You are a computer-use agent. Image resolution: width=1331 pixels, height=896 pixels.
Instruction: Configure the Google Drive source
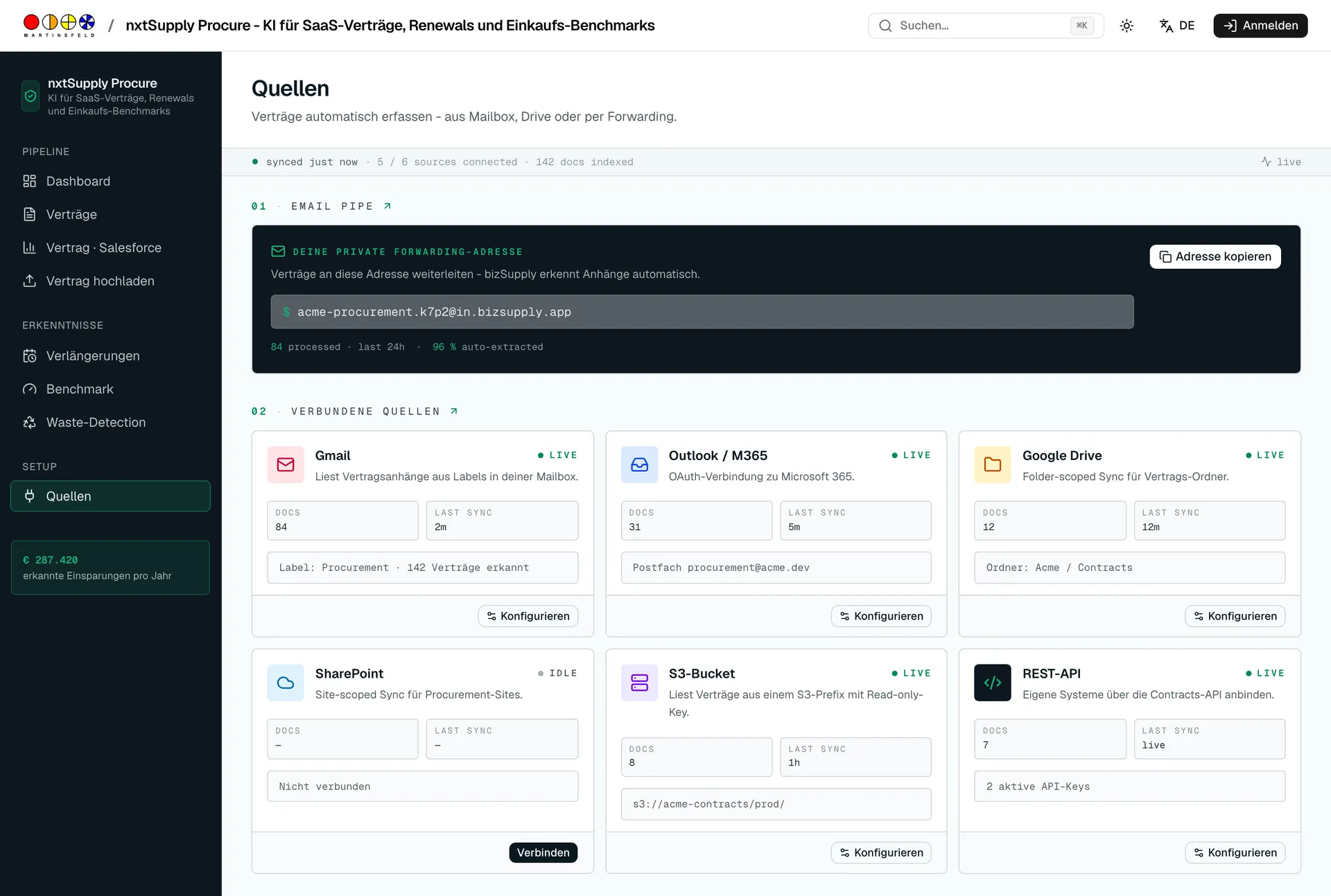pos(1235,616)
